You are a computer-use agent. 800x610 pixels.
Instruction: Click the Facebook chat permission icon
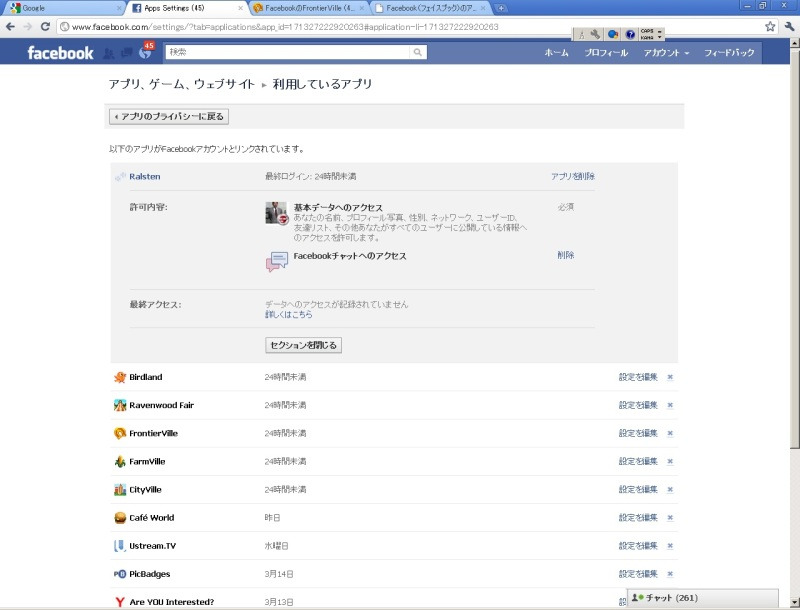[x=277, y=261]
